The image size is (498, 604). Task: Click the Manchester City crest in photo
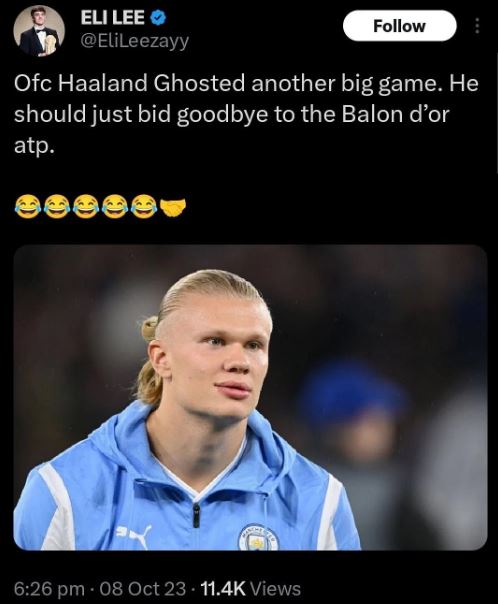click(258, 537)
